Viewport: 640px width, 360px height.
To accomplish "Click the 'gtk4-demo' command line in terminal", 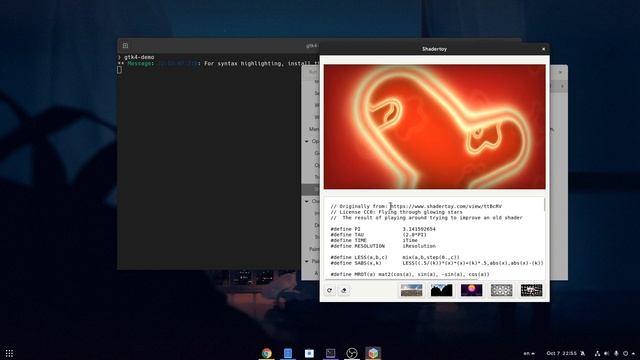I will [139, 58].
